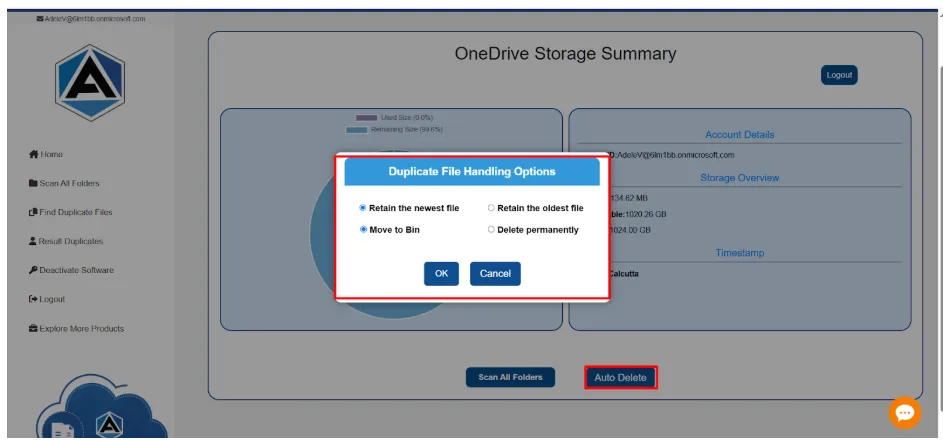Open the orange chat bubble widget
The width and height of the screenshot is (943, 440).
click(904, 412)
